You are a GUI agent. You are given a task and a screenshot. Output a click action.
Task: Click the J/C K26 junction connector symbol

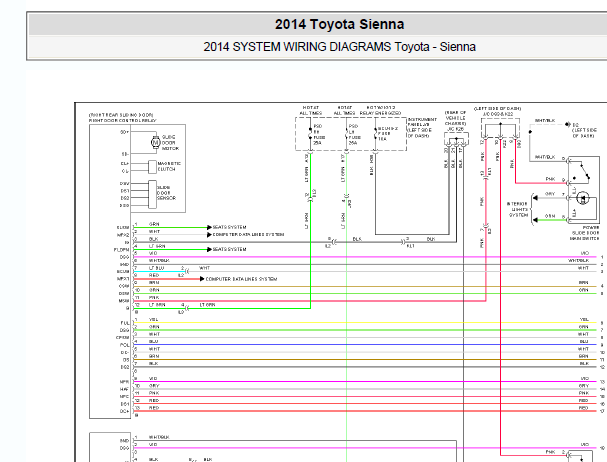456,139
